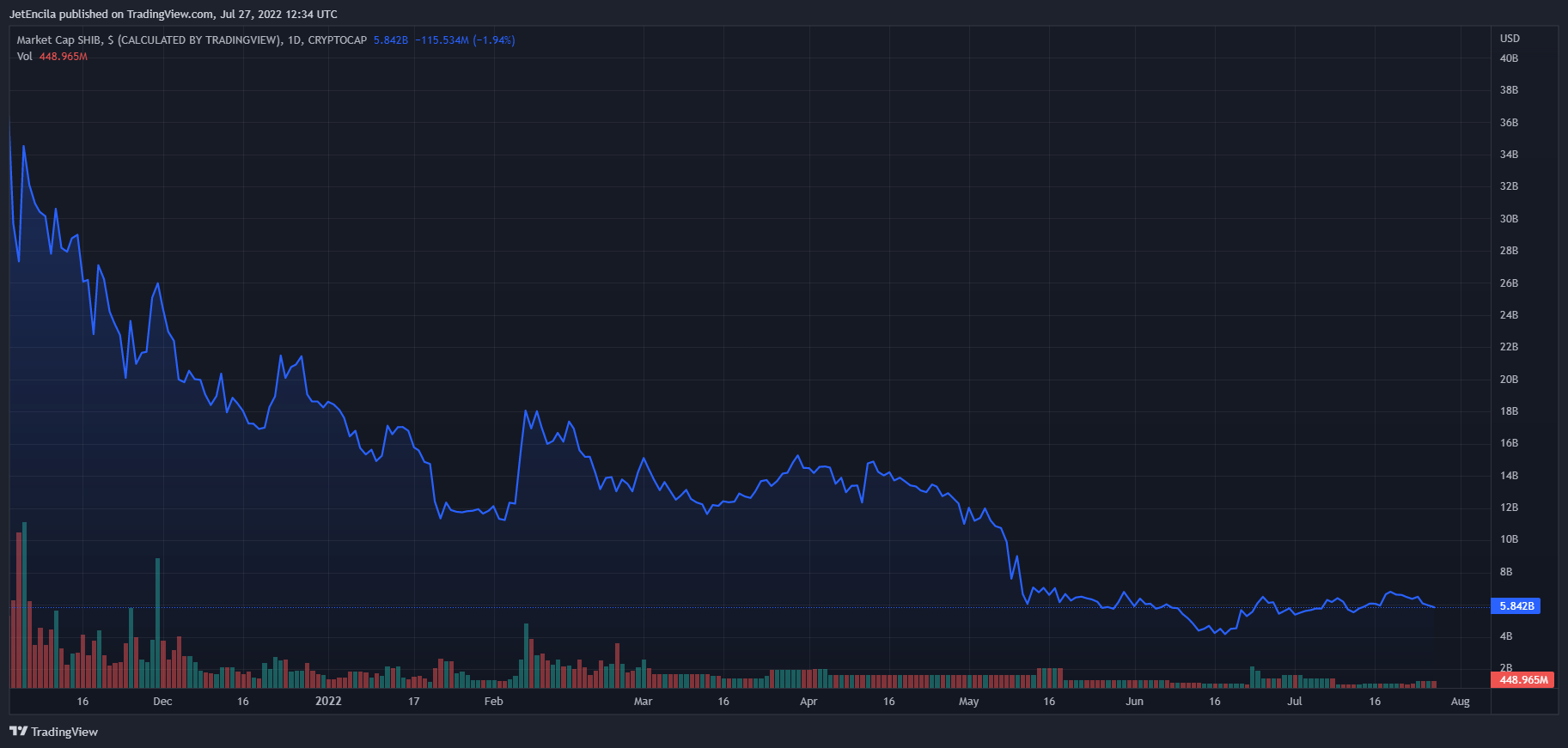1568x748 pixels.
Task: Click the JetEncila published on TradingView.com header
Action: click(173, 15)
